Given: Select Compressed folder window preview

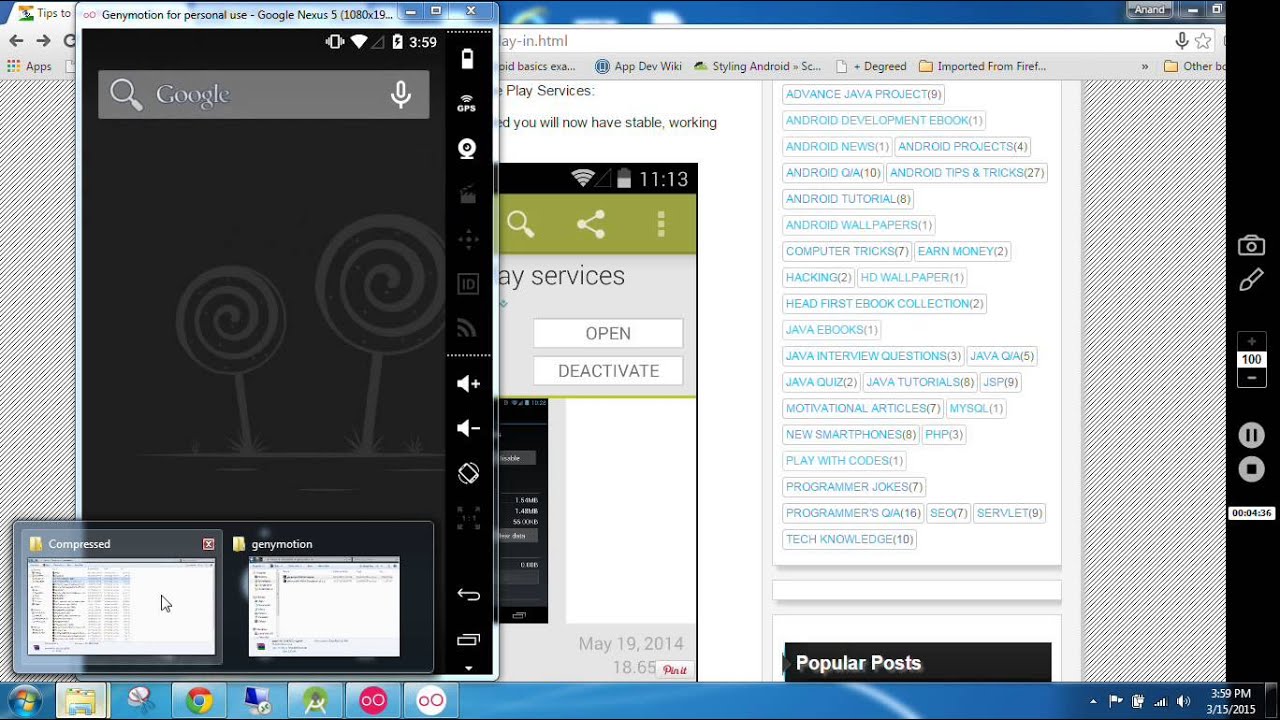Looking at the screenshot, I should pos(121,597).
